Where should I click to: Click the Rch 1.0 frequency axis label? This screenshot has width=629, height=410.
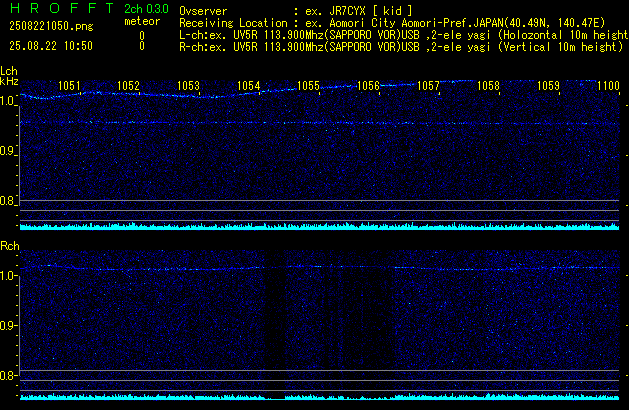pyautogui.click(x=8, y=276)
